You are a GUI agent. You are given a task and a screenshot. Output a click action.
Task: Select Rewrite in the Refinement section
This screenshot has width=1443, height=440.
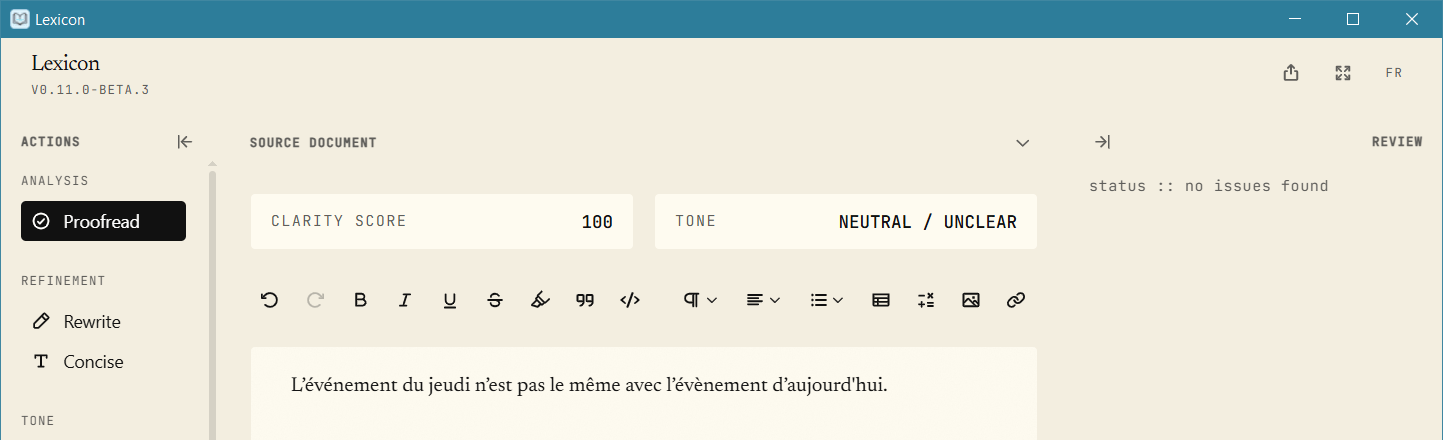click(103, 322)
